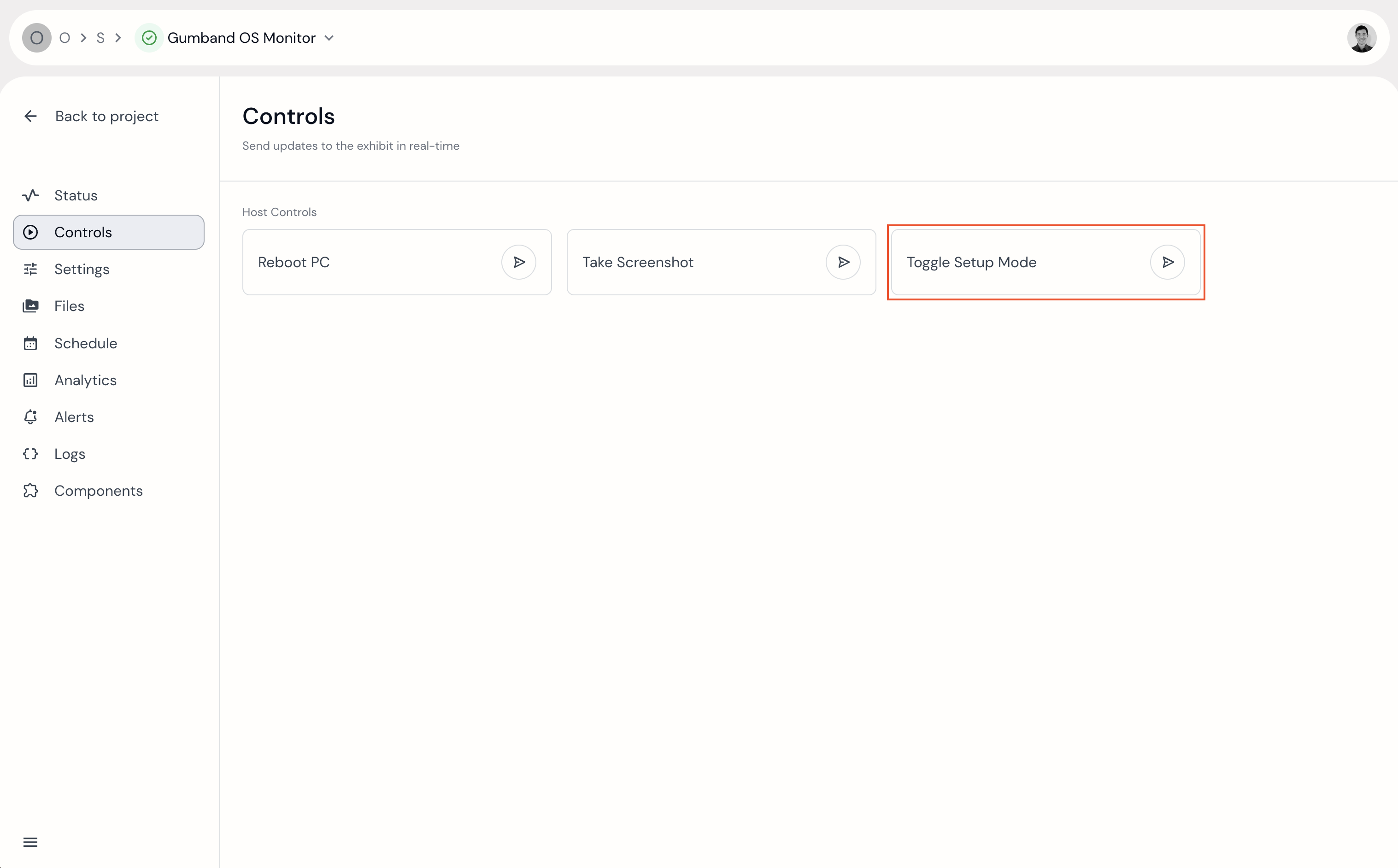Click the Reboot PC send arrow button
Viewport: 1398px width, 868px height.
518,262
